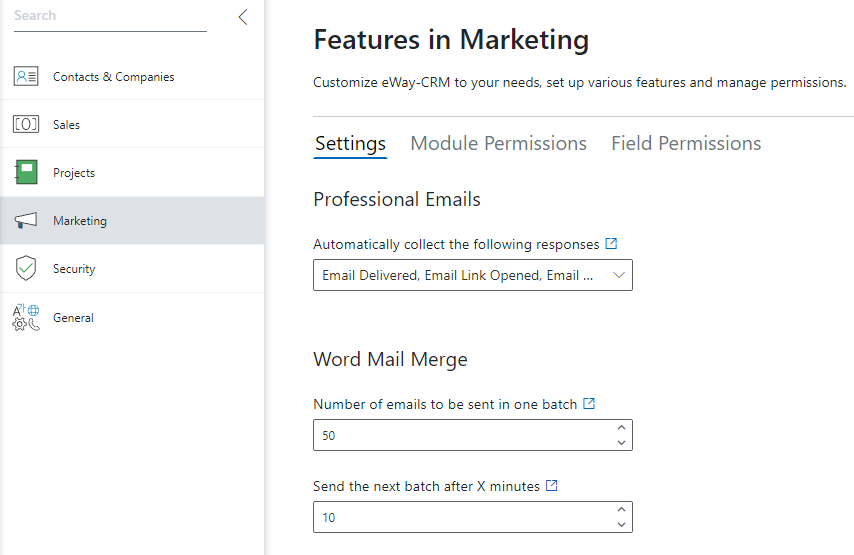This screenshot has height=555, width=854.
Task: Decrease emails per batch with down arrow
Action: (621, 443)
